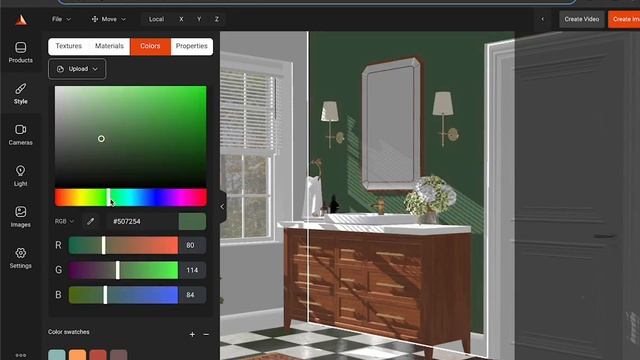Open the Images panel
The image size is (640, 360).
[x=20, y=217]
